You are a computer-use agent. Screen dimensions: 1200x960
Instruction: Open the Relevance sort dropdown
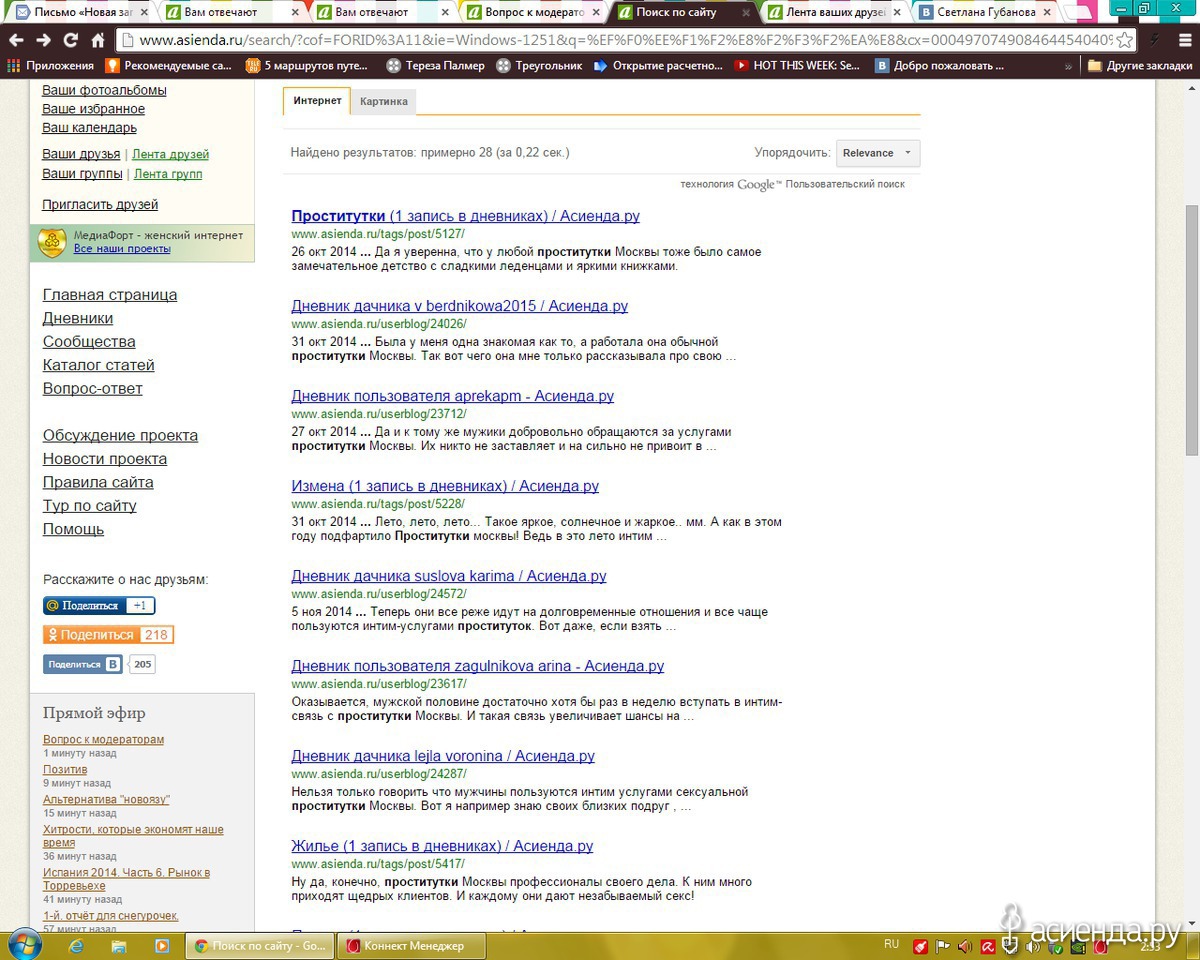pos(878,153)
